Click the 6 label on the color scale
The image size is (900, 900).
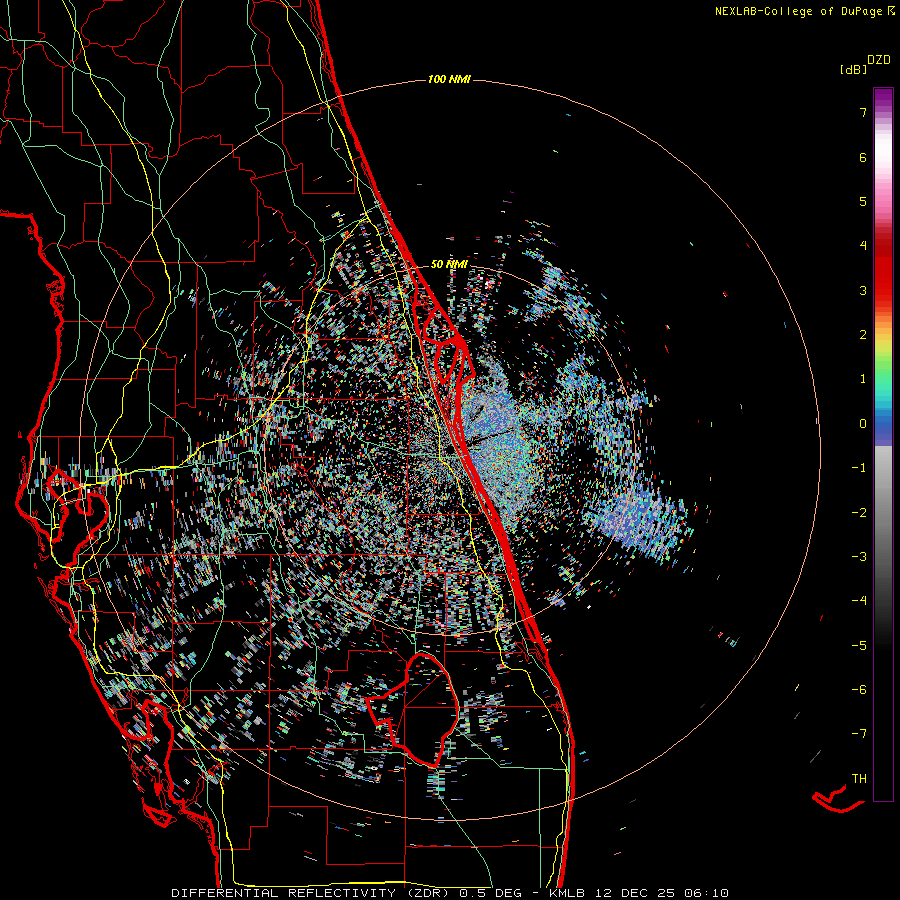click(863, 157)
